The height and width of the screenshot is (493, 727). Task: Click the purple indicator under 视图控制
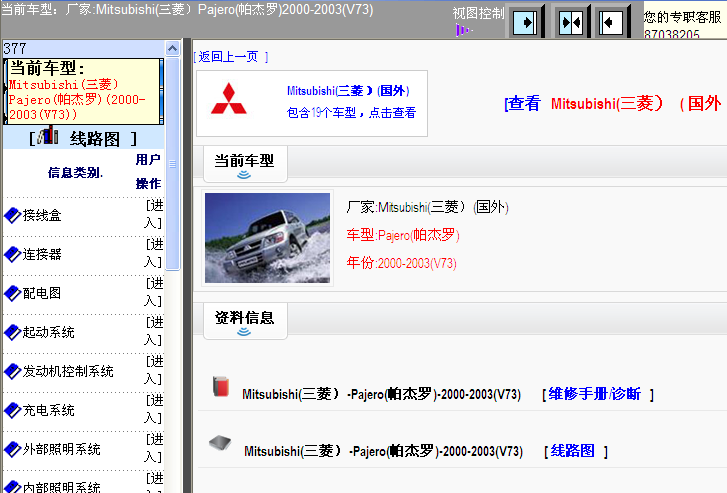464,30
